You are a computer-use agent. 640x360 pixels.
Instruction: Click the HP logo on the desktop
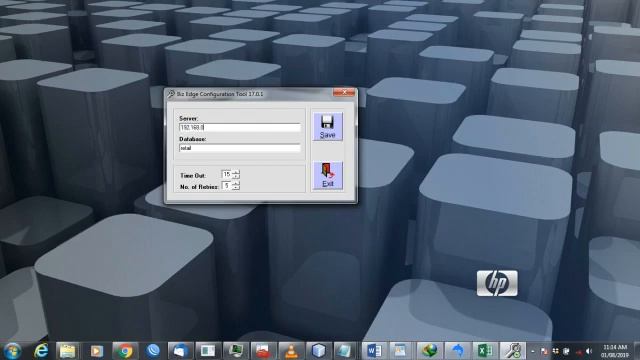click(497, 283)
